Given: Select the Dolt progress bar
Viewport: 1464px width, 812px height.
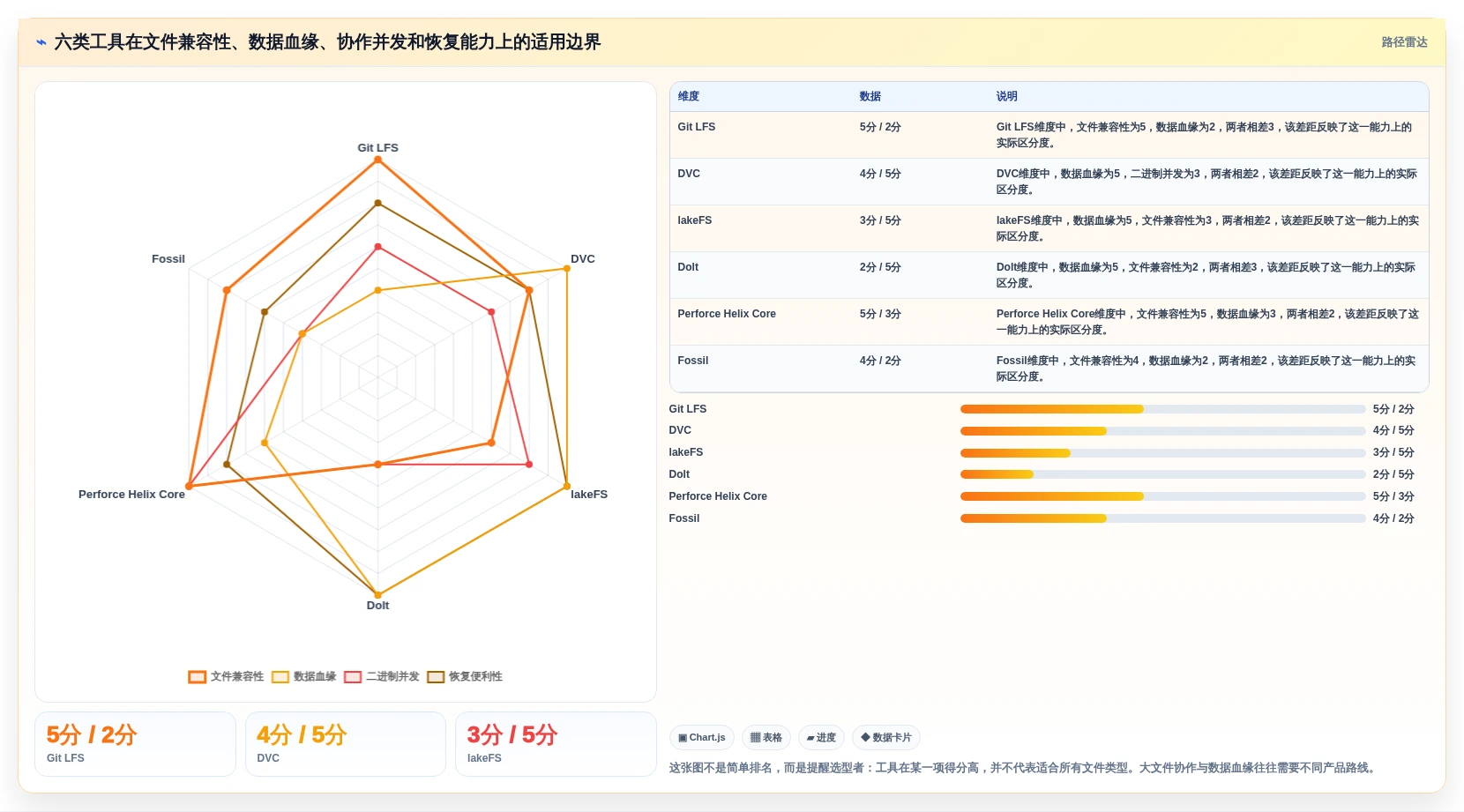Looking at the screenshot, I should click(1162, 474).
